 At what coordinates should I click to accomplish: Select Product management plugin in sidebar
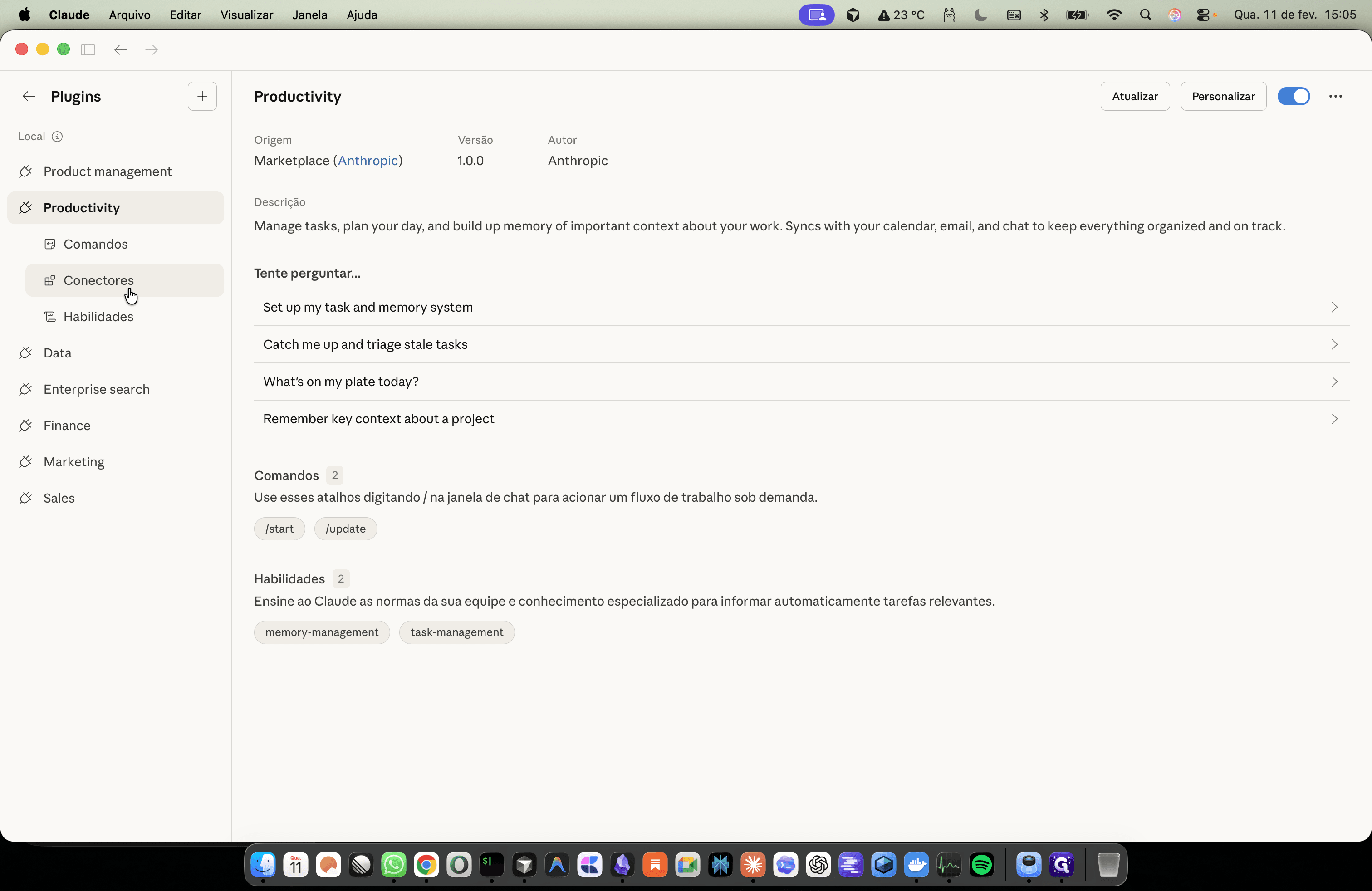[x=115, y=172]
